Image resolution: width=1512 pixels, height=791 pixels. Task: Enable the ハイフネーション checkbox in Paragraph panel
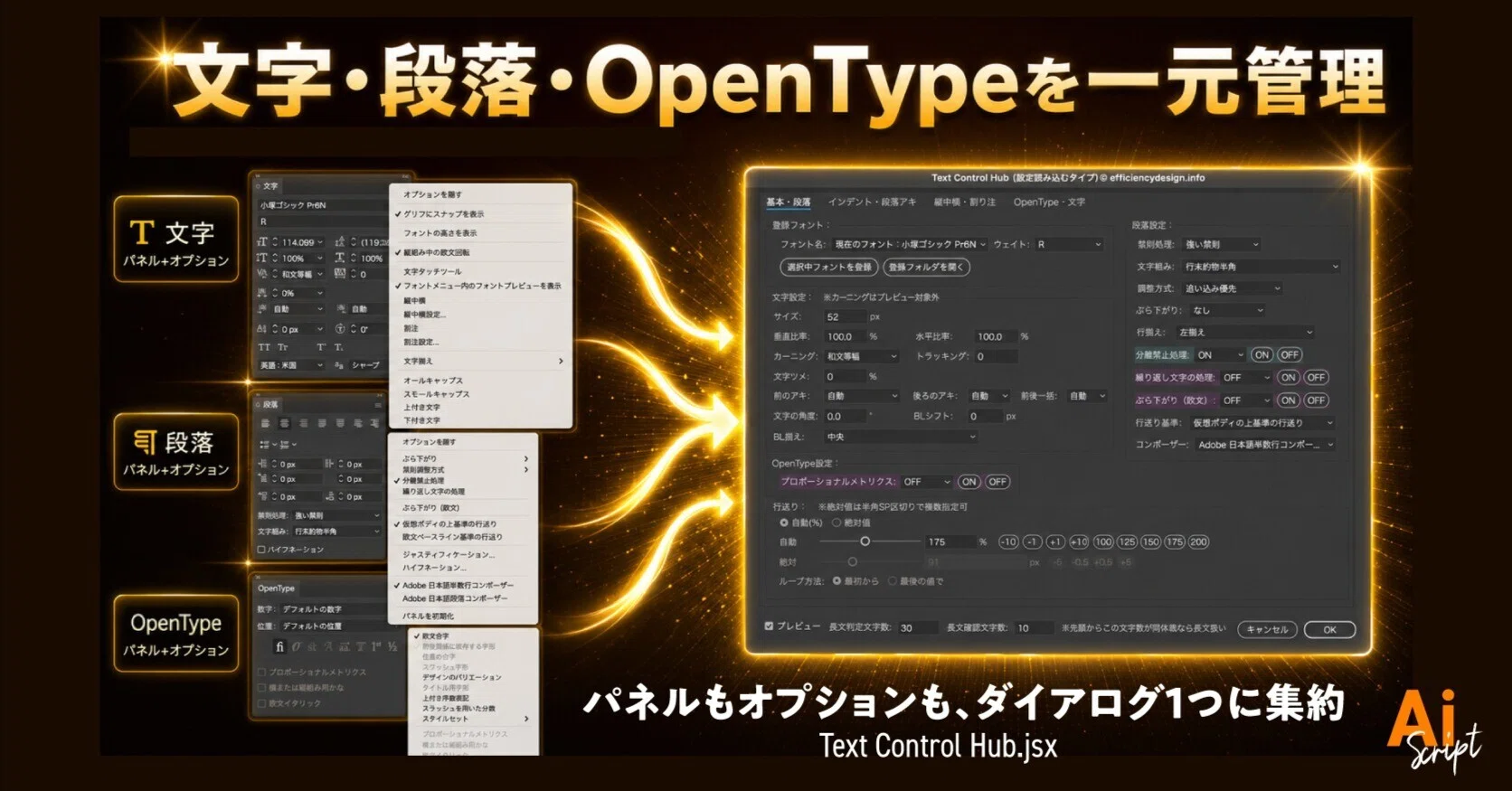[261, 550]
